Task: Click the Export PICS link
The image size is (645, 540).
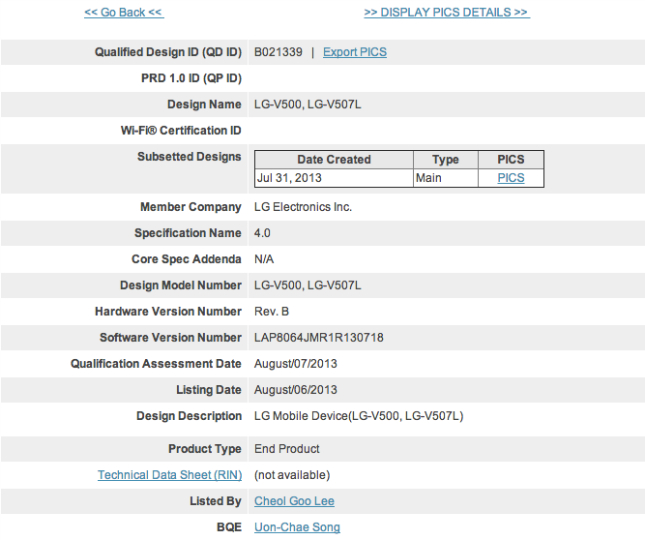Action: click(354, 52)
